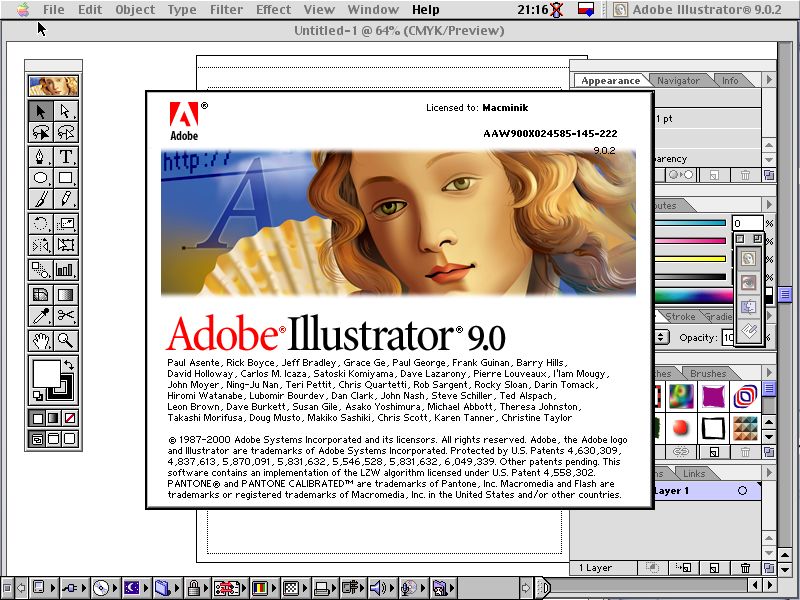Click the cyan percentage input field
The width and height of the screenshot is (800, 600).
pos(748,223)
